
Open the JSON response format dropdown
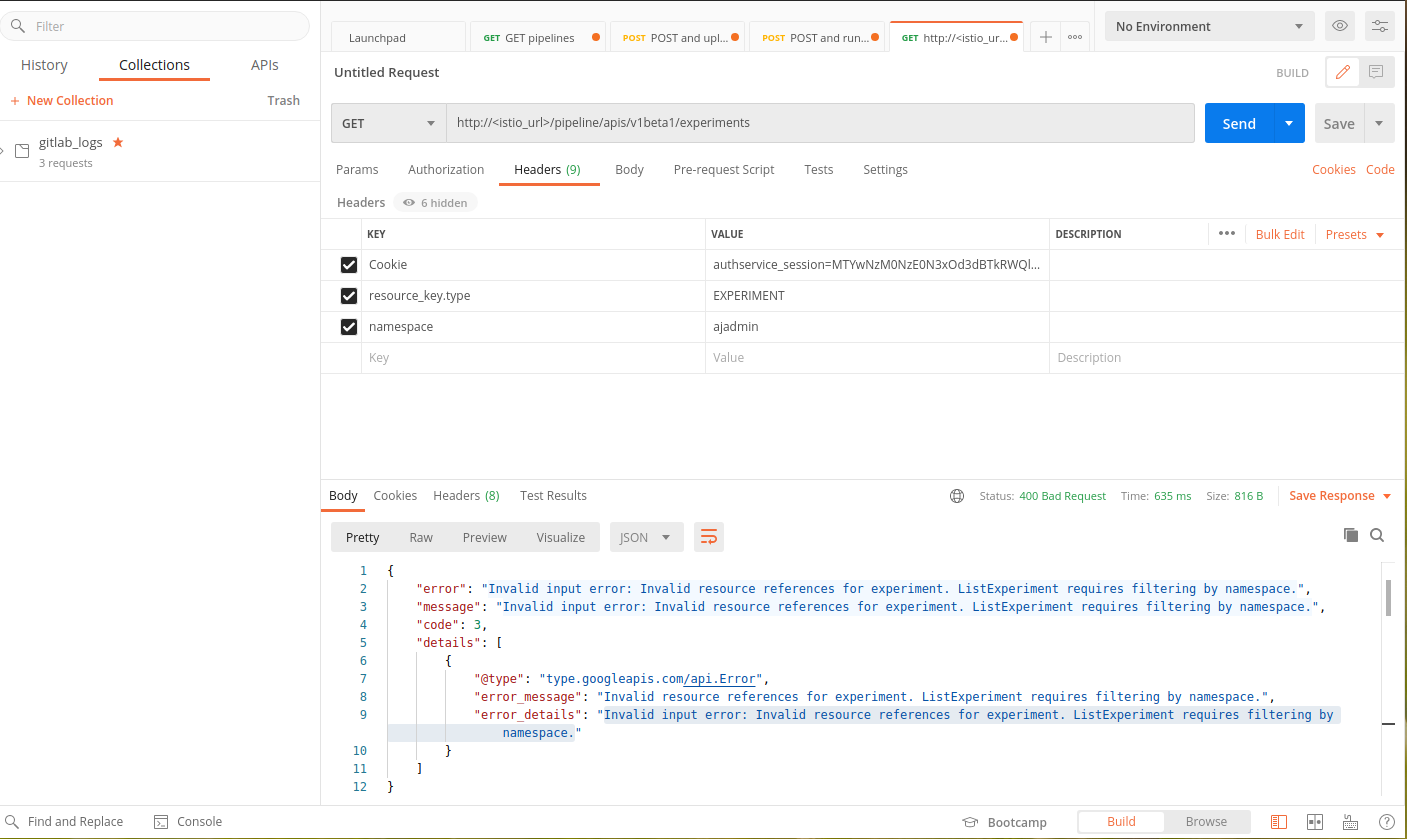tap(646, 537)
